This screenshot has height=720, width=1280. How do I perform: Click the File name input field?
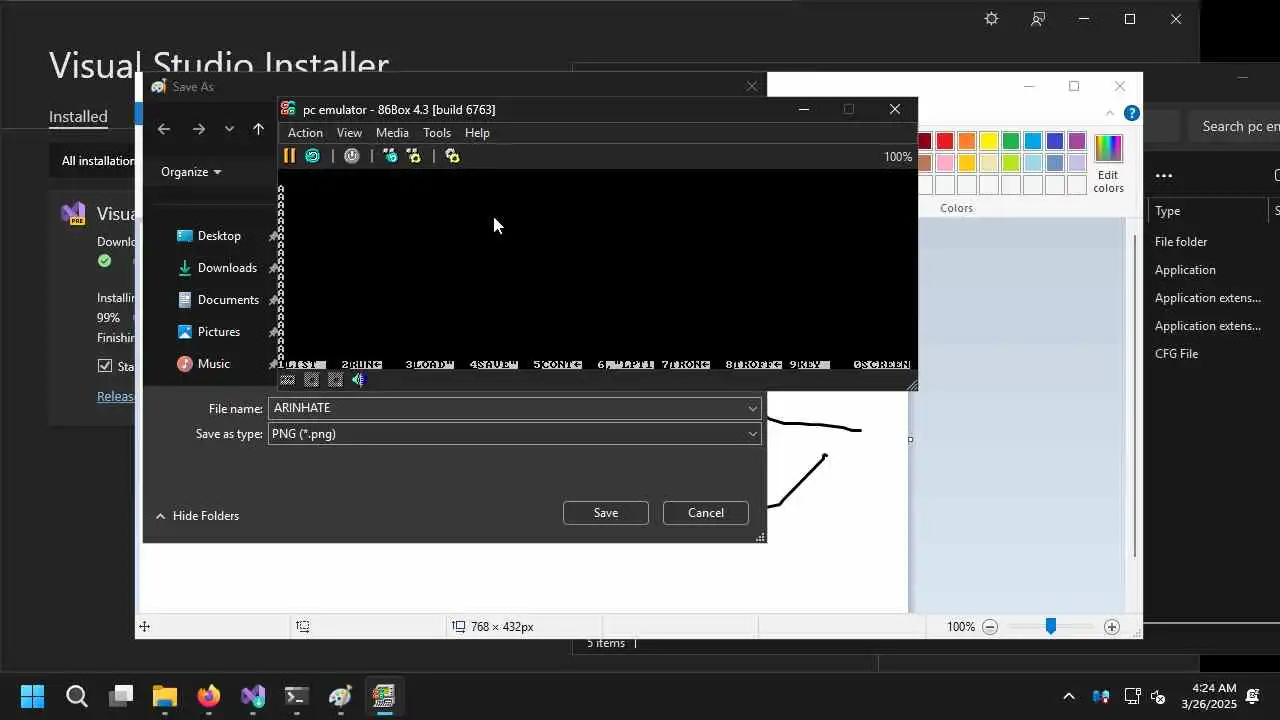point(506,408)
